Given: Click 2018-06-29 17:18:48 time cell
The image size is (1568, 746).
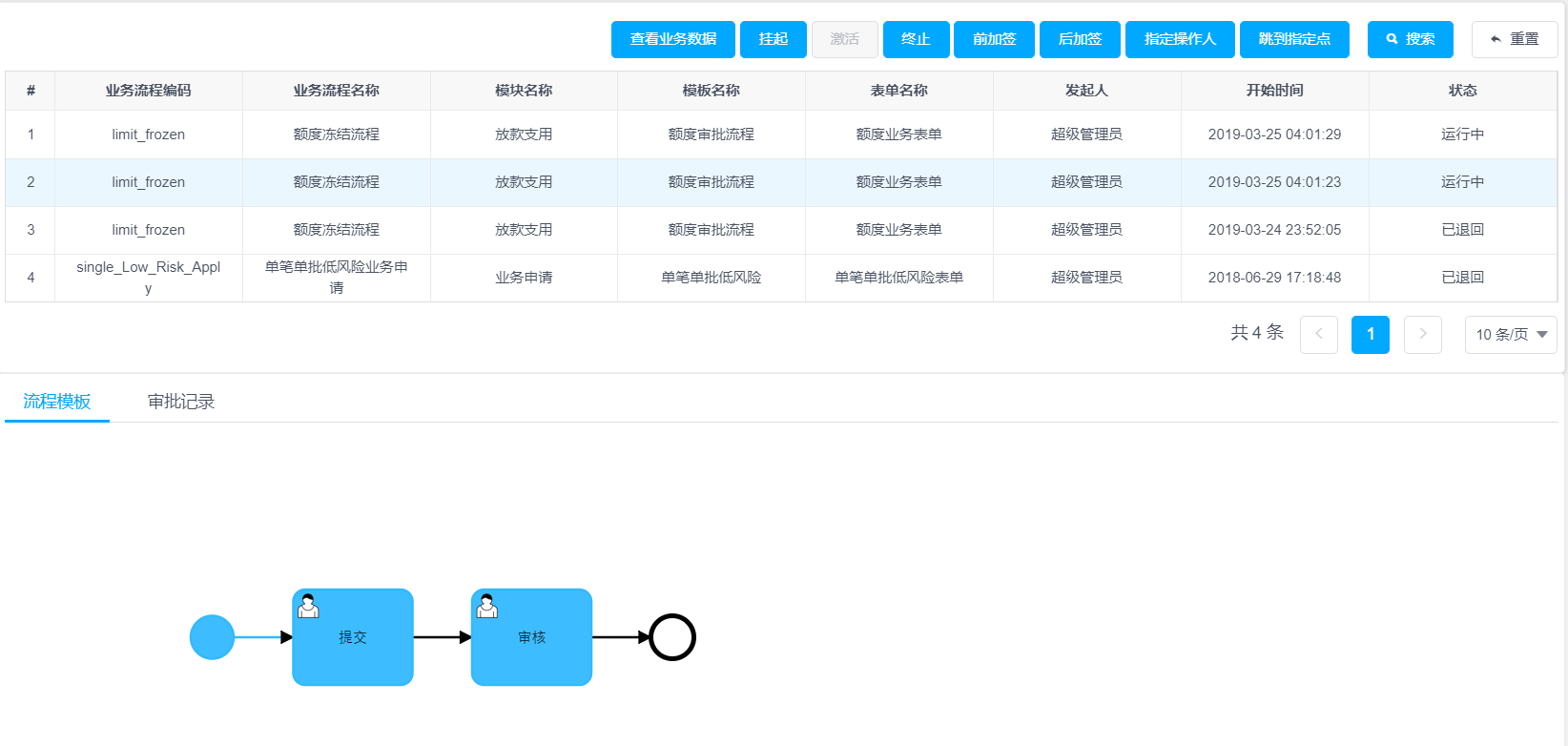Looking at the screenshot, I should [1275, 278].
